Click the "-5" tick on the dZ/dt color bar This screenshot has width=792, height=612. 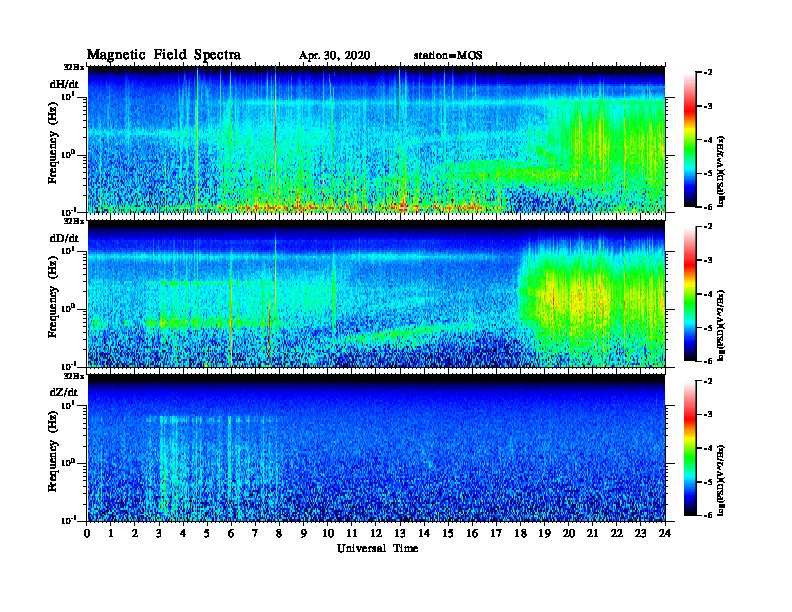coord(708,482)
